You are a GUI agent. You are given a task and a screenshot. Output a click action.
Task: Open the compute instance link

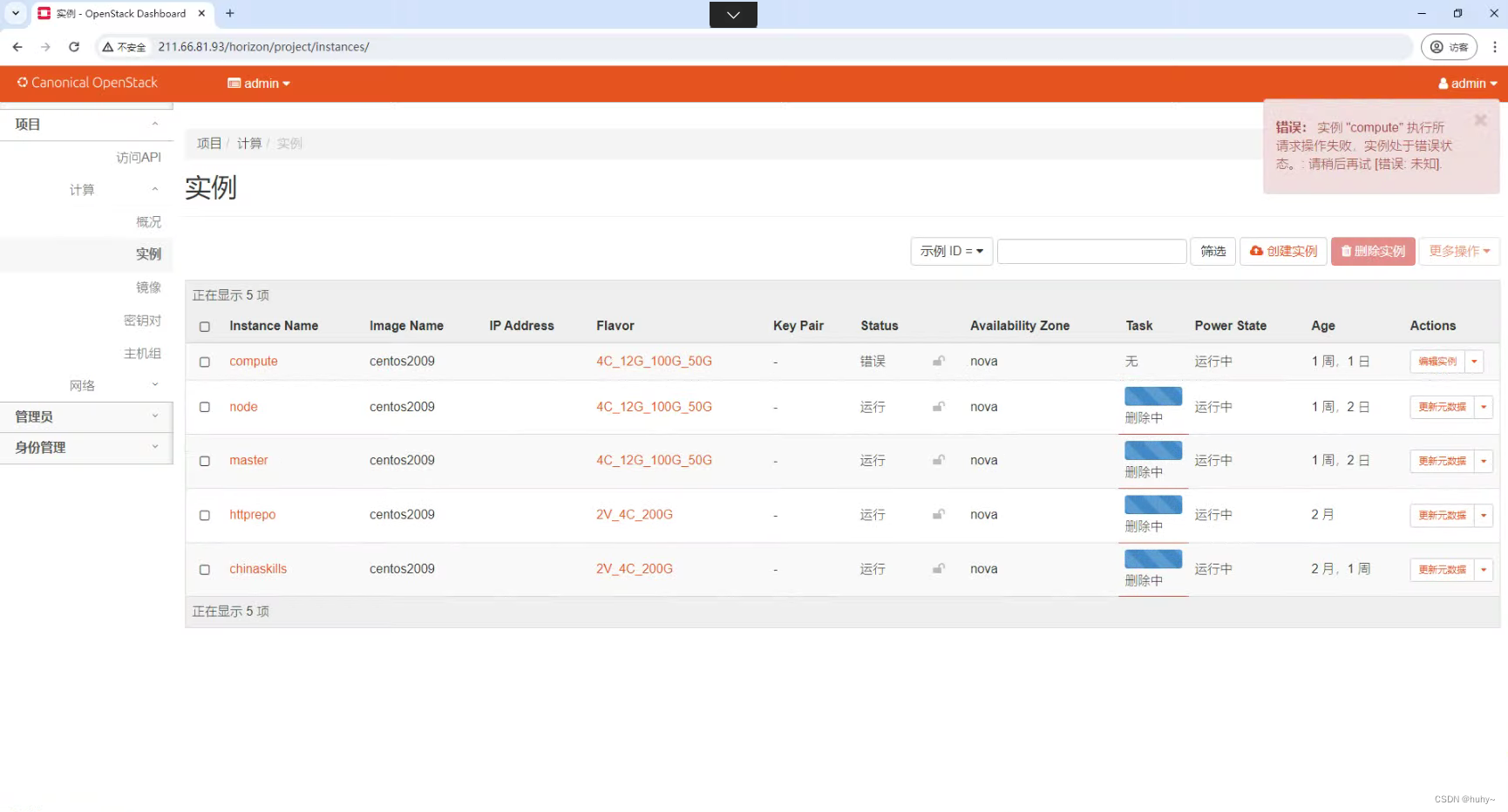click(x=254, y=361)
